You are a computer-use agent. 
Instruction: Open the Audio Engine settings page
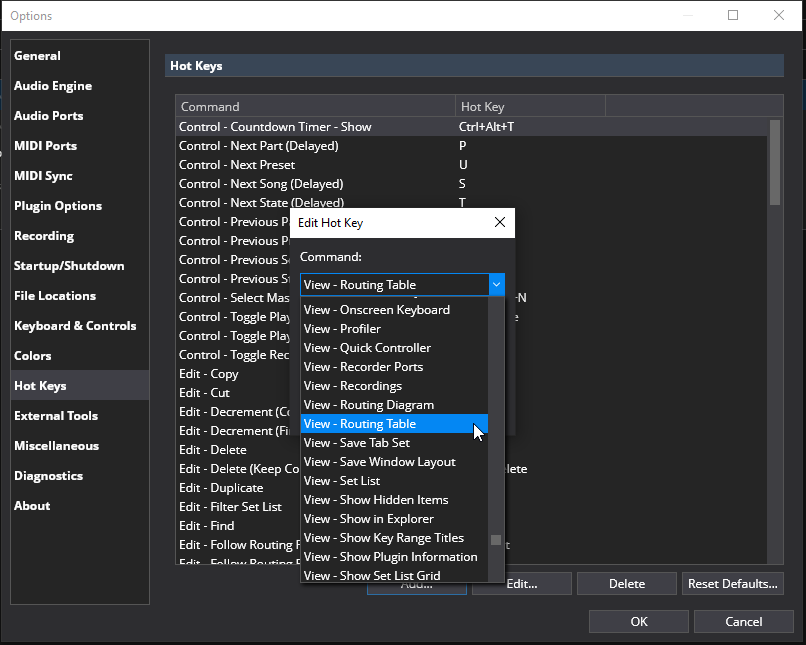pyautogui.click(x=53, y=86)
